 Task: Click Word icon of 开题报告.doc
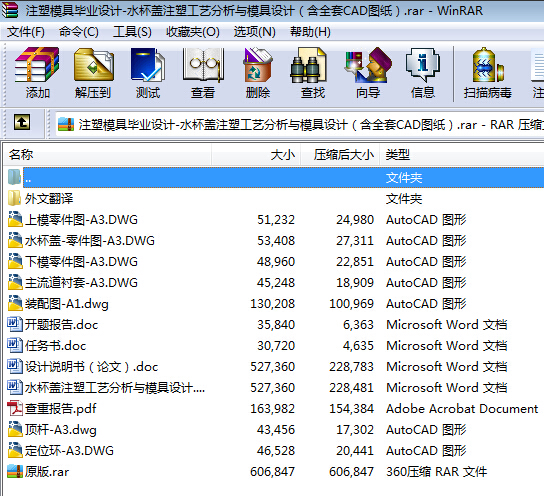15,324
